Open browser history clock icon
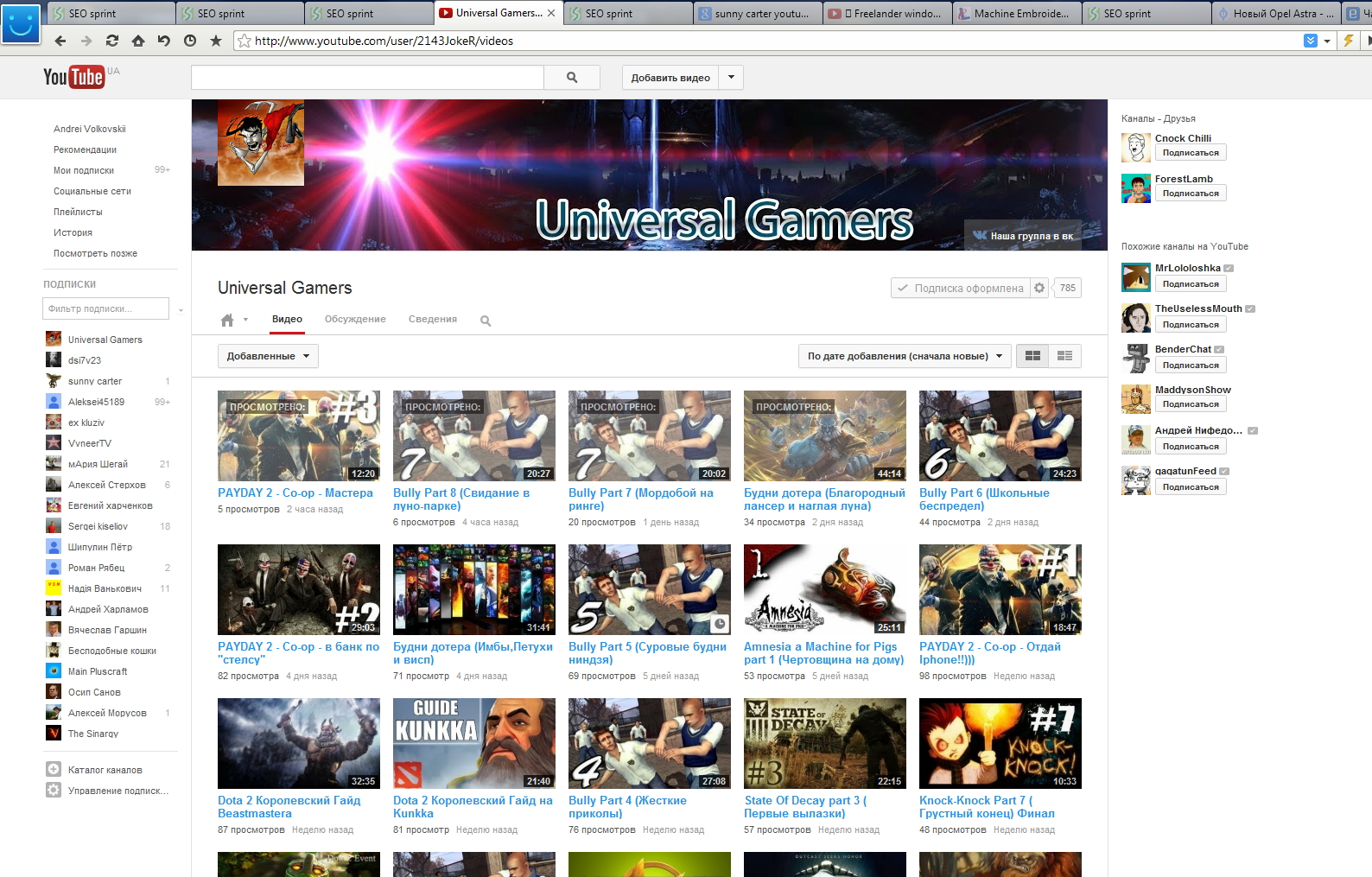This screenshot has height=877, width=1372. tap(189, 41)
